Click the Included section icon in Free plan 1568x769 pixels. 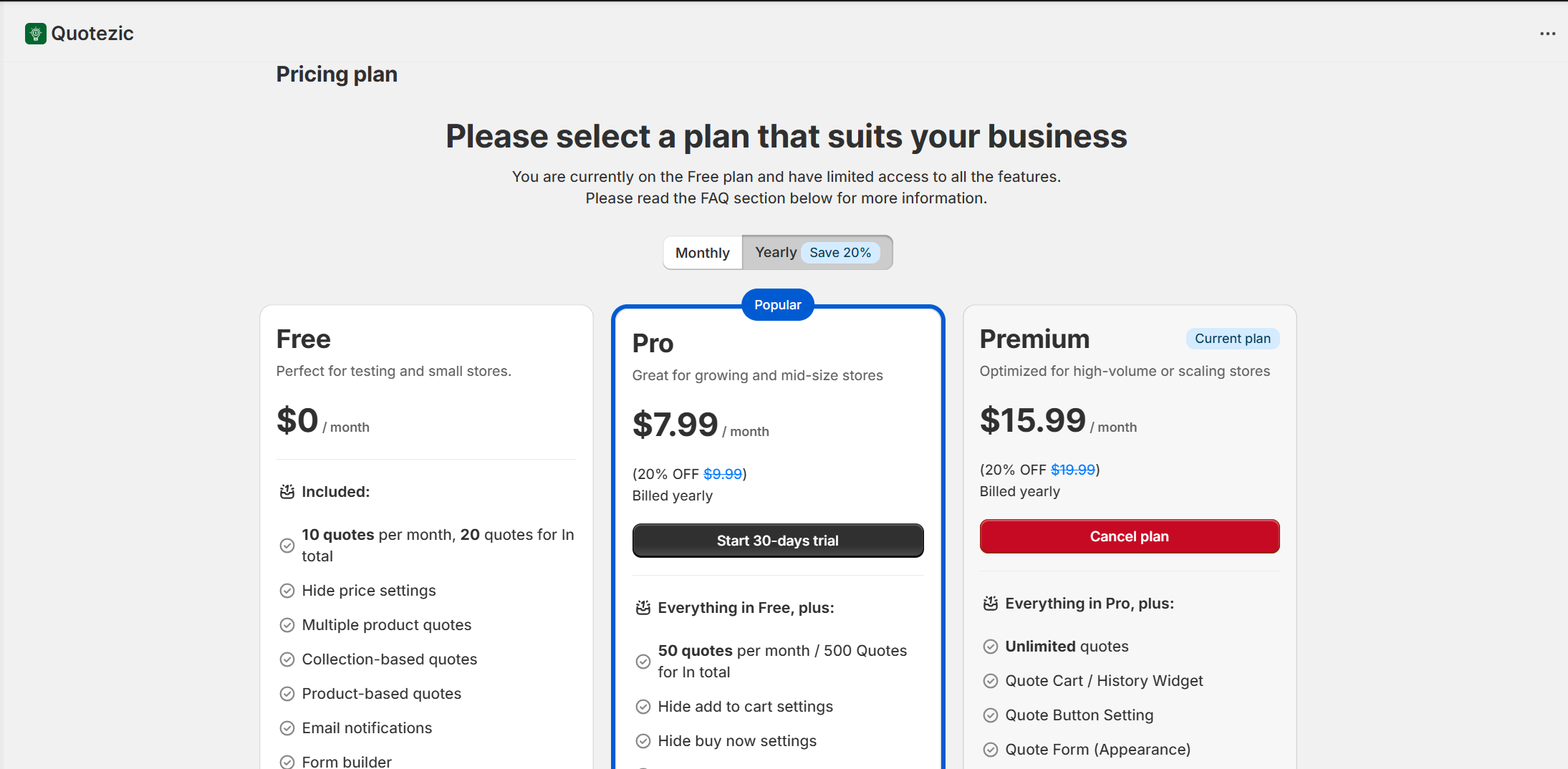click(x=287, y=492)
